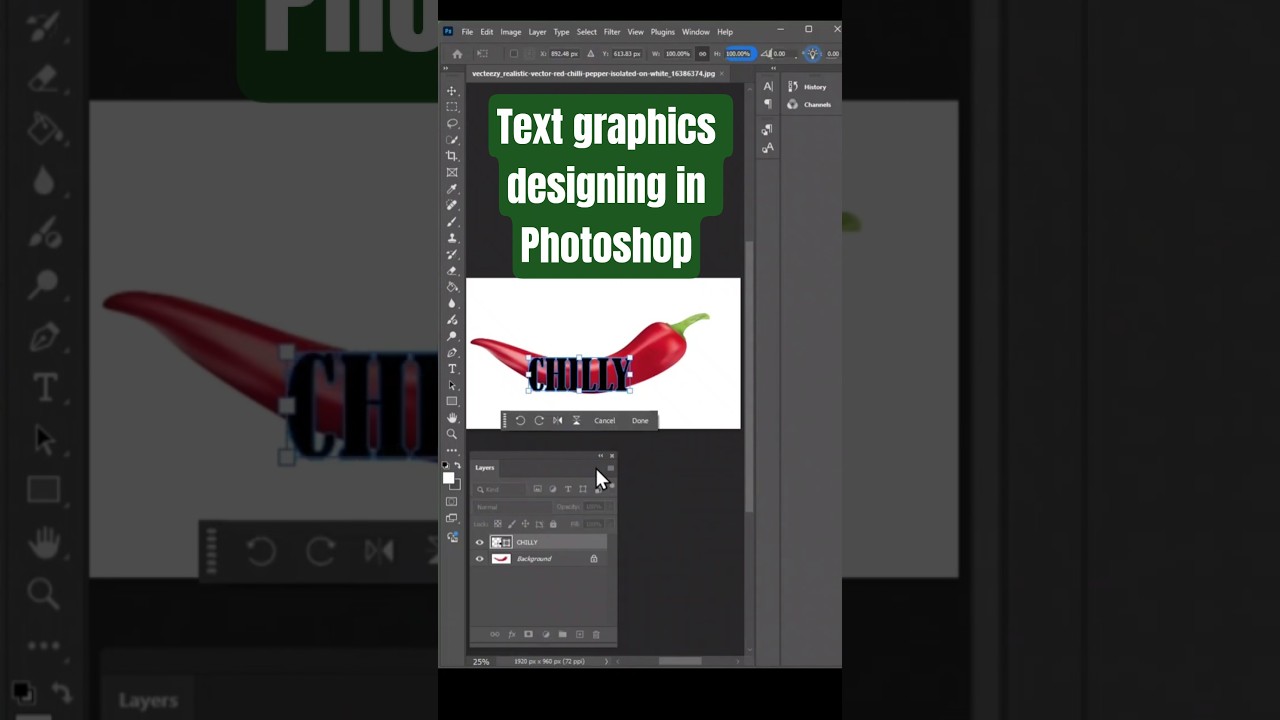This screenshot has width=1280, height=720.
Task: Select the Move tool
Action: (452, 91)
